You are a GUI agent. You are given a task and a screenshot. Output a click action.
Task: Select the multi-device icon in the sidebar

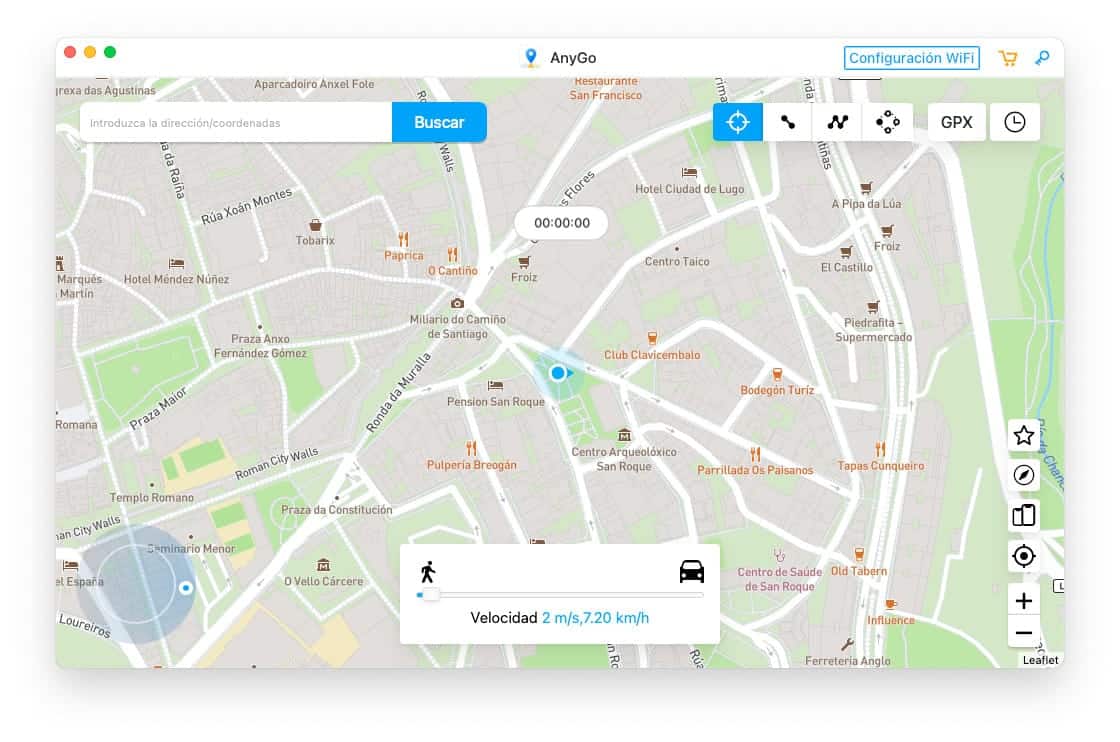1023,516
